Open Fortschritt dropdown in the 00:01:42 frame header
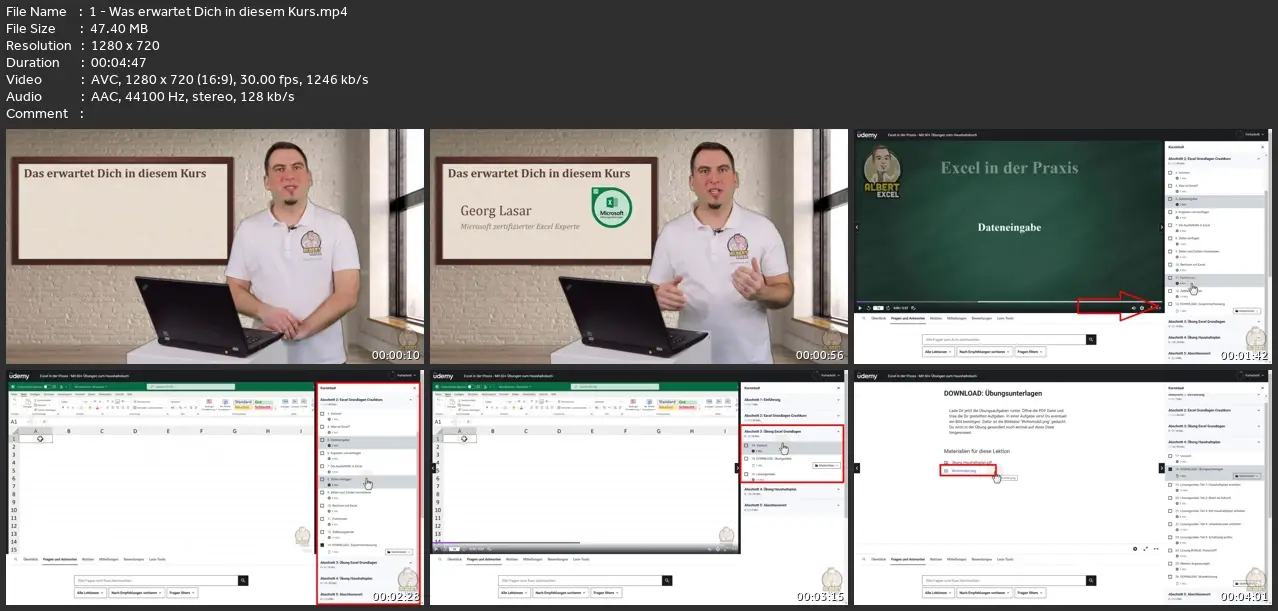Screen dimensions: 1278x611 click(1254, 134)
